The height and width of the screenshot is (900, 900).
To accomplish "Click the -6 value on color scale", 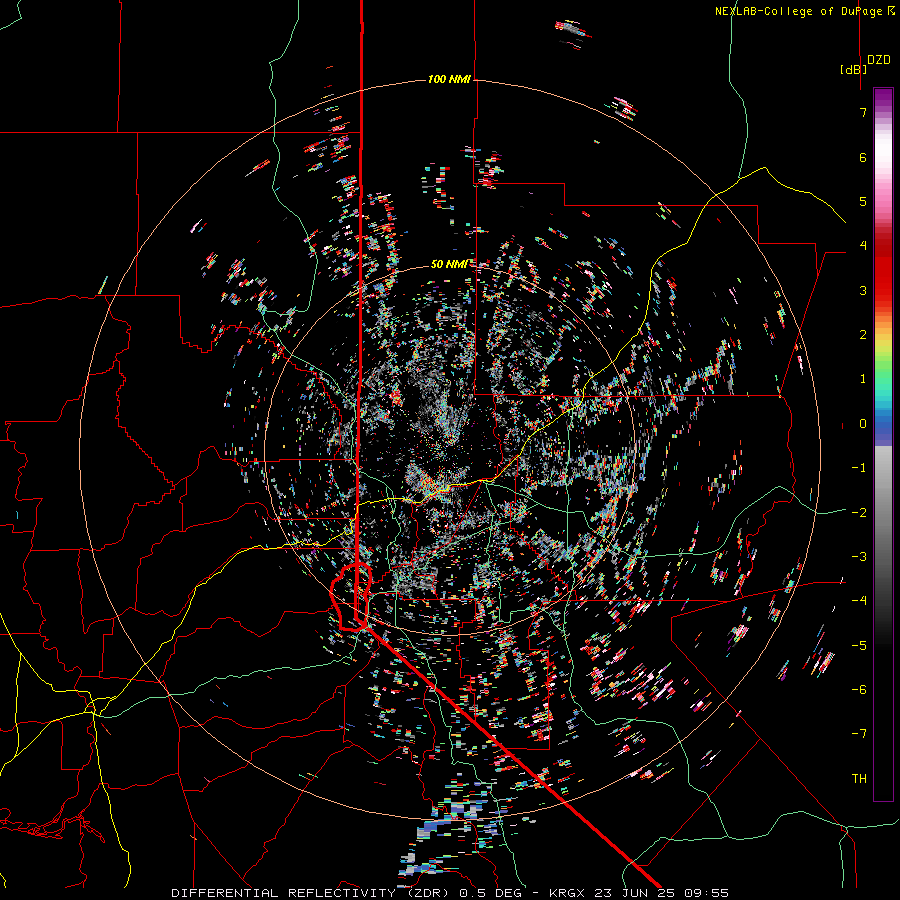I will [859, 690].
